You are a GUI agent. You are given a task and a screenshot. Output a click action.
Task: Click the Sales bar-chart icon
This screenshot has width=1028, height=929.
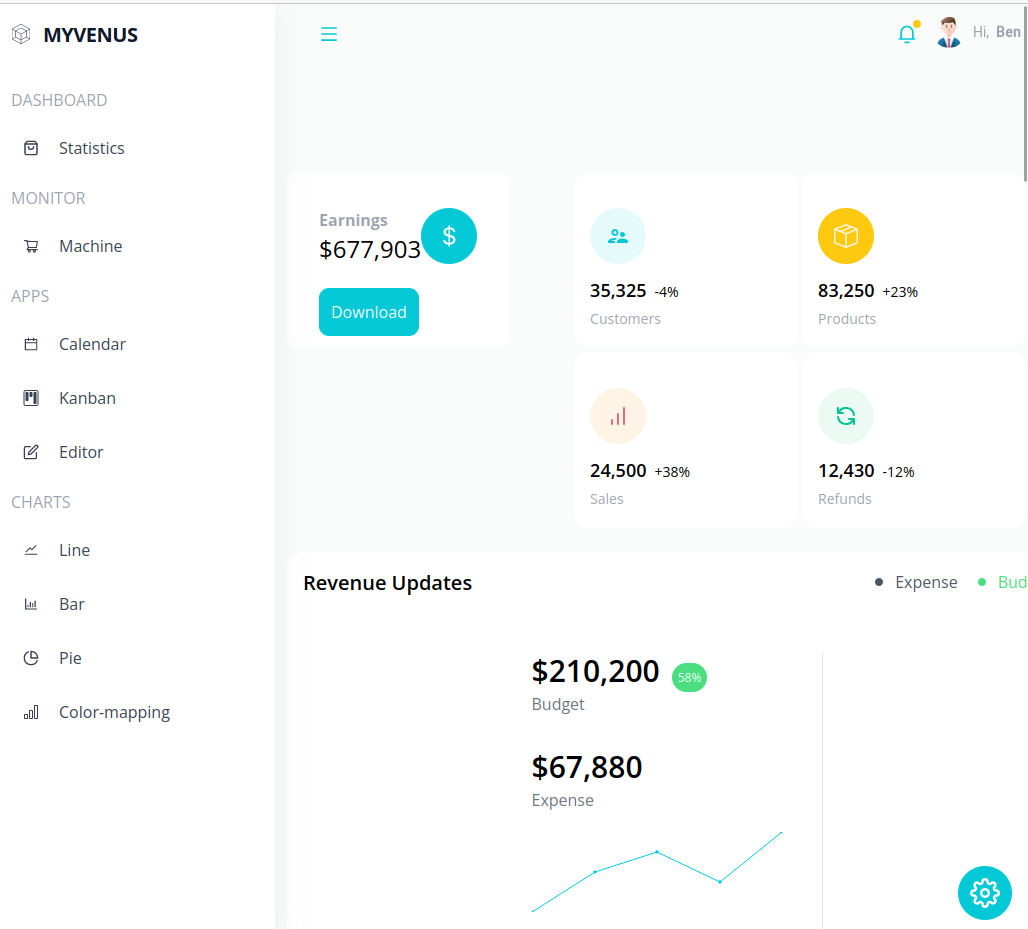pyautogui.click(x=618, y=416)
